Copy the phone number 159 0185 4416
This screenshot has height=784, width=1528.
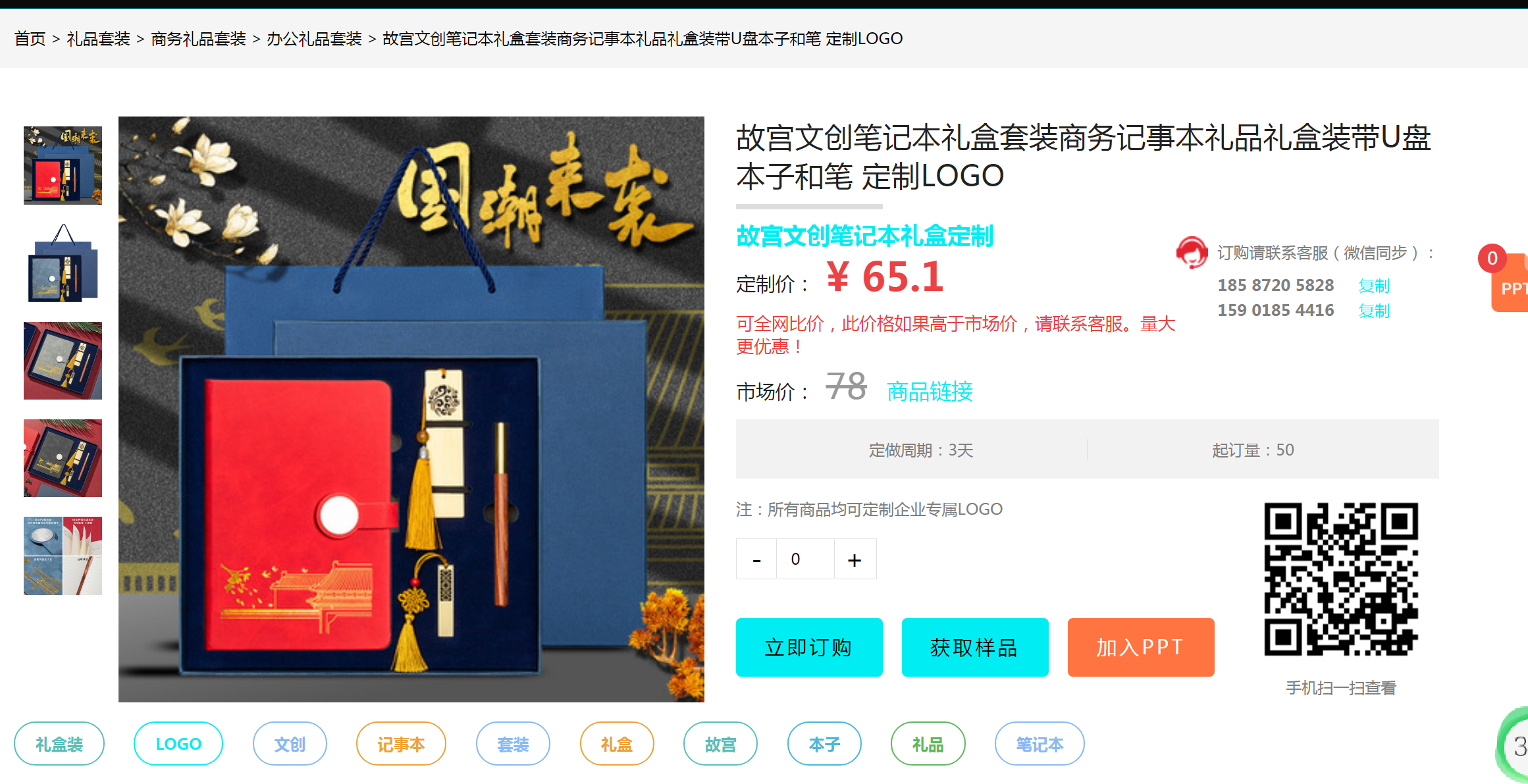point(1374,311)
